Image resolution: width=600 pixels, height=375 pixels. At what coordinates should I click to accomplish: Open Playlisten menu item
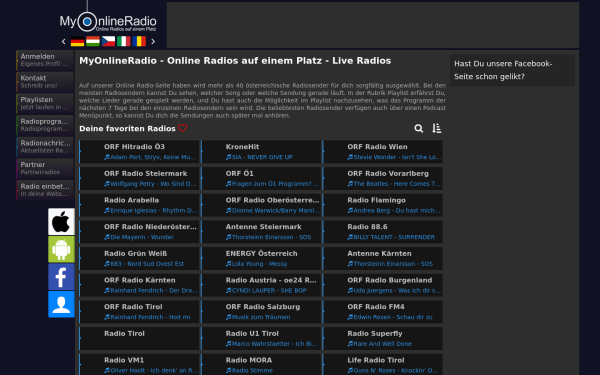(45, 103)
